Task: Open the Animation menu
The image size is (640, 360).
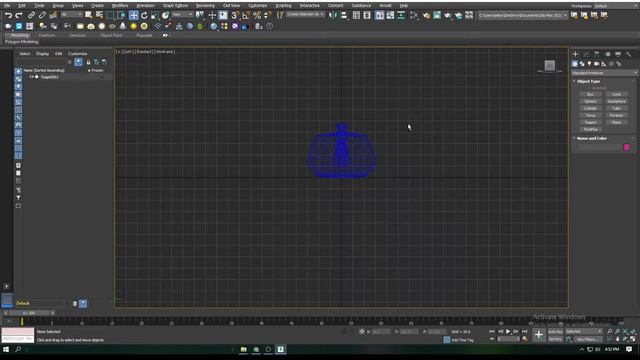Action: [x=145, y=6]
